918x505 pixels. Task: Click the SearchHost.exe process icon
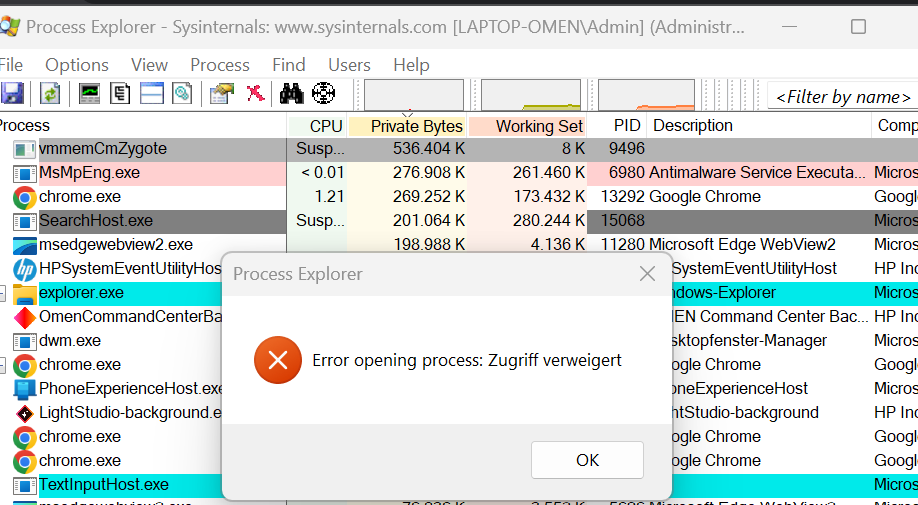(25, 222)
